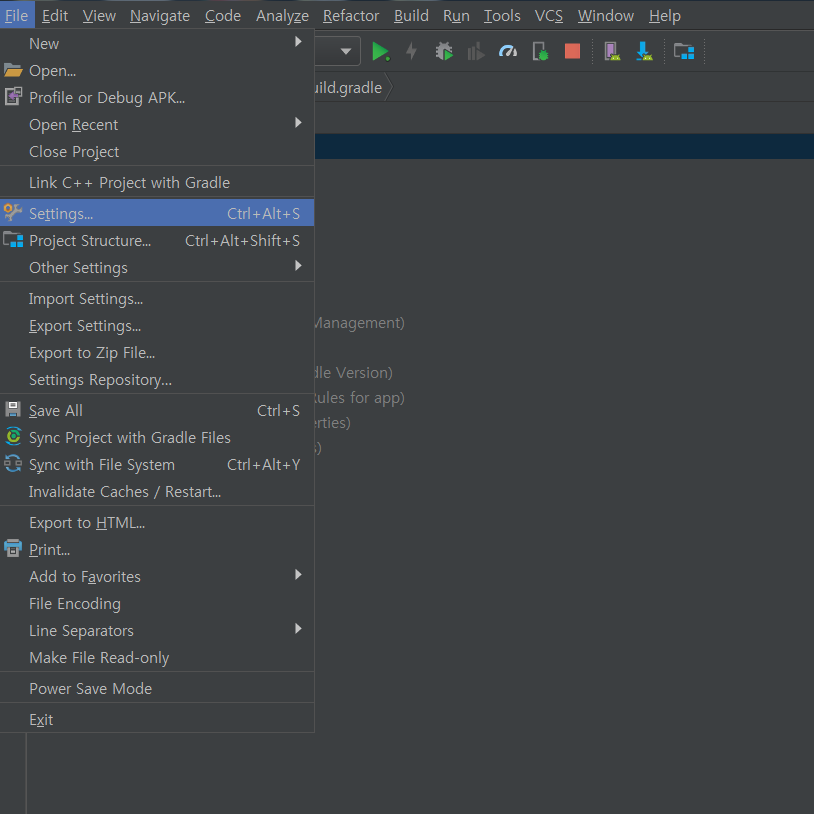
Task: Click the build.gradle breadcrumb
Action: (x=345, y=88)
